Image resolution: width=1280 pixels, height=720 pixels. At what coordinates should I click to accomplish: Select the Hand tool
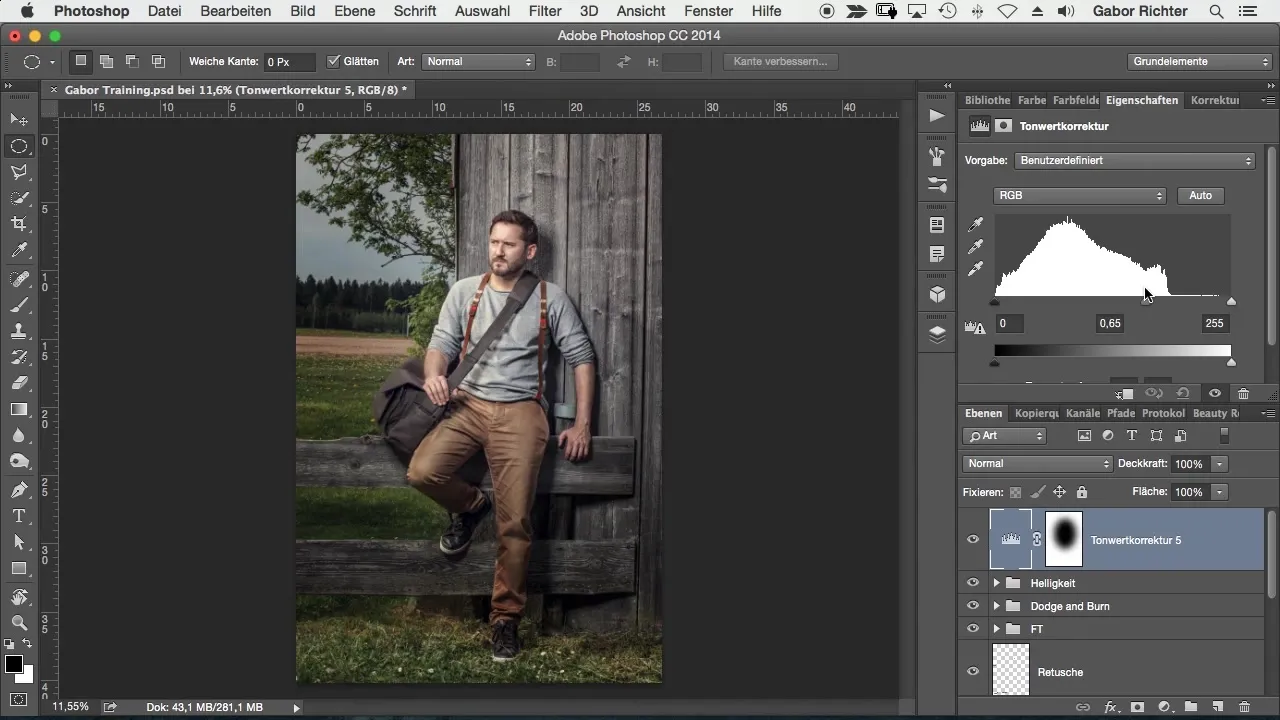pos(19,597)
